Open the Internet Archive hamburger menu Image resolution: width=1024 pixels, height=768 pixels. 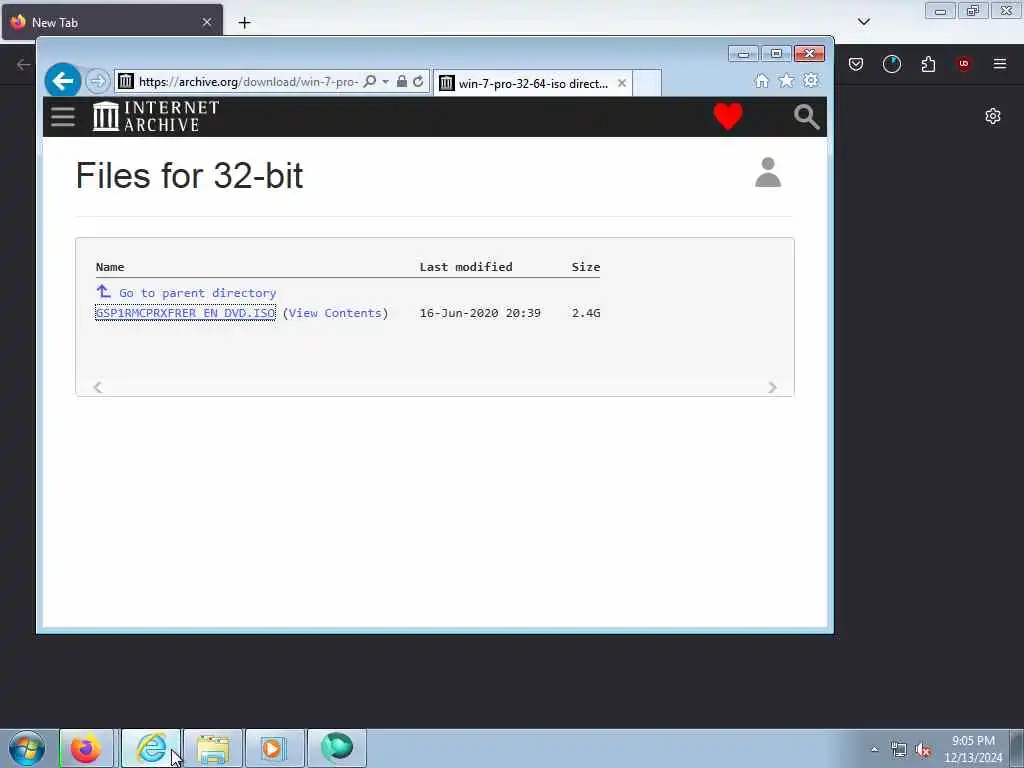pos(63,117)
